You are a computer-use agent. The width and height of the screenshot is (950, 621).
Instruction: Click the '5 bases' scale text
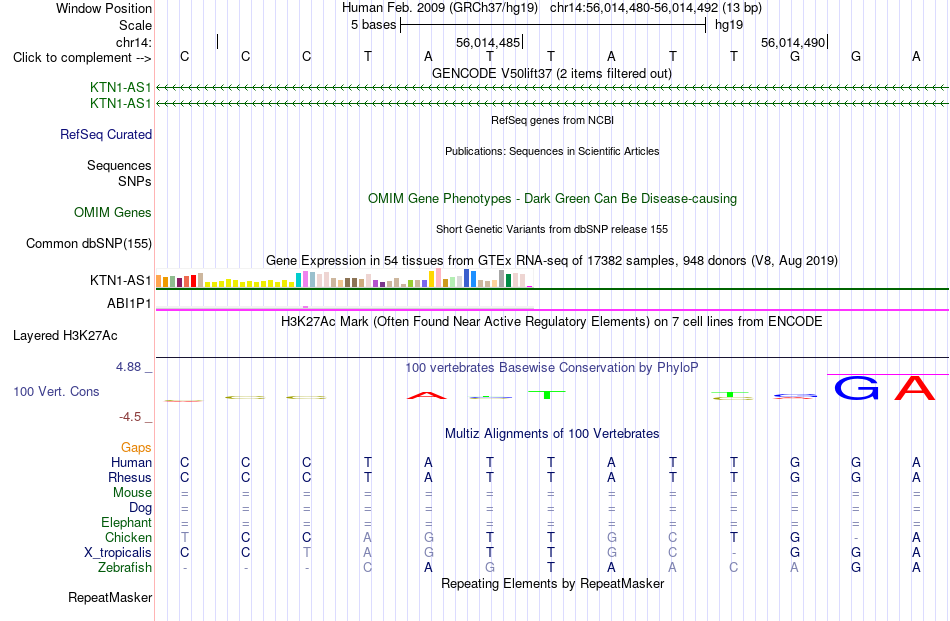pos(373,25)
